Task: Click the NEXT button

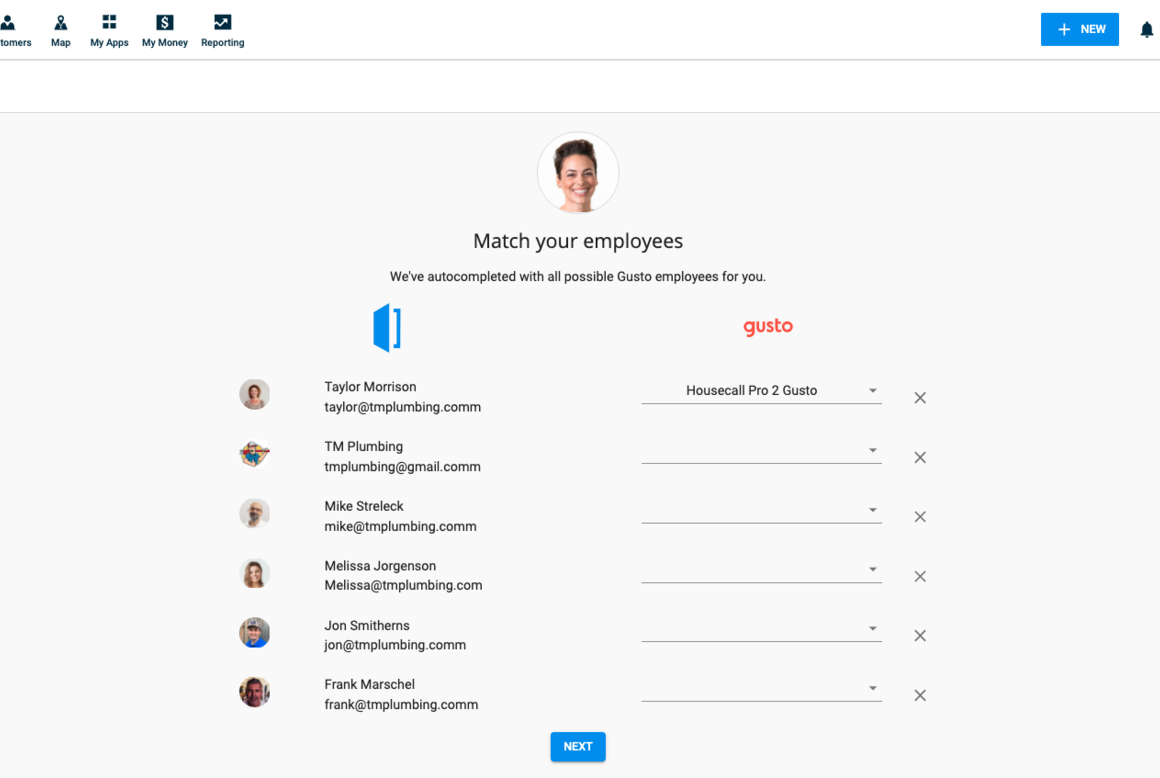Action: tap(578, 747)
